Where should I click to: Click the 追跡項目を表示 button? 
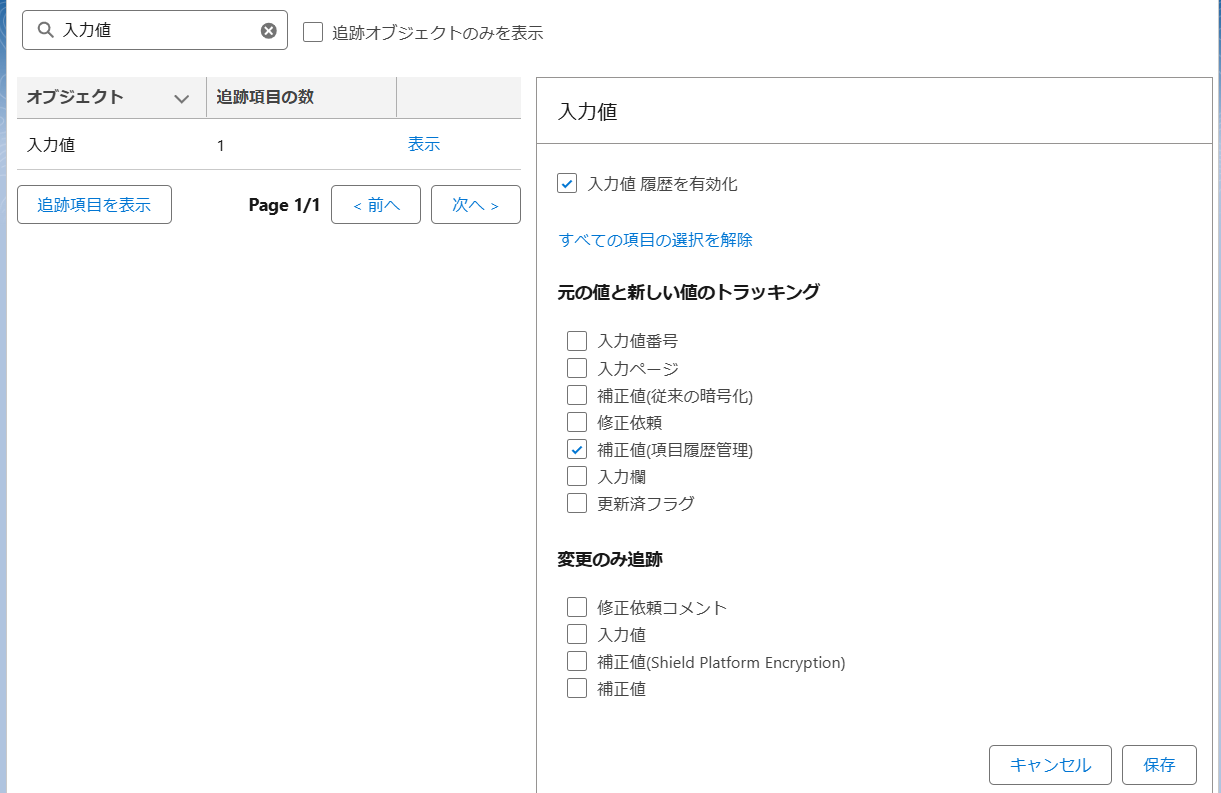pos(94,204)
